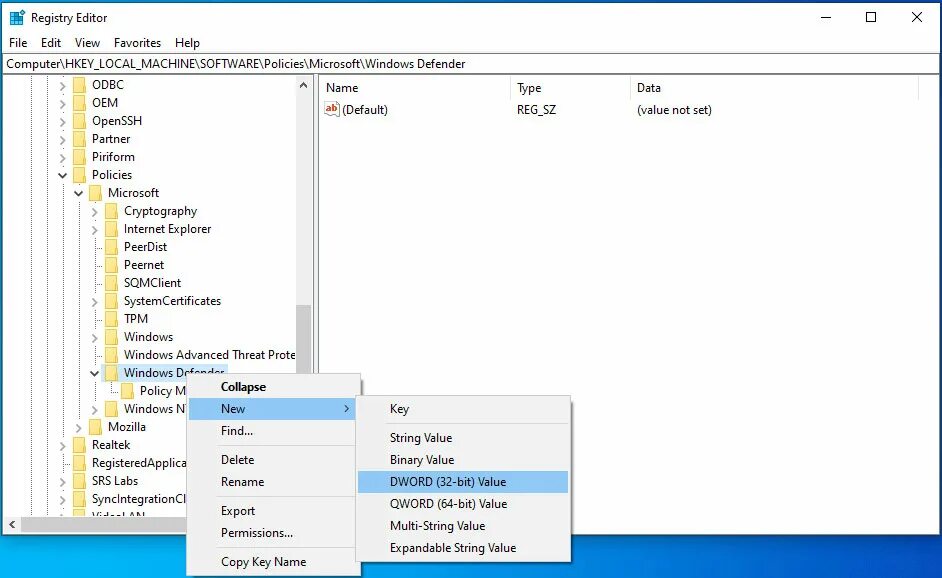942x578 pixels.
Task: Expand the OpenSSH tree node
Action: point(62,122)
